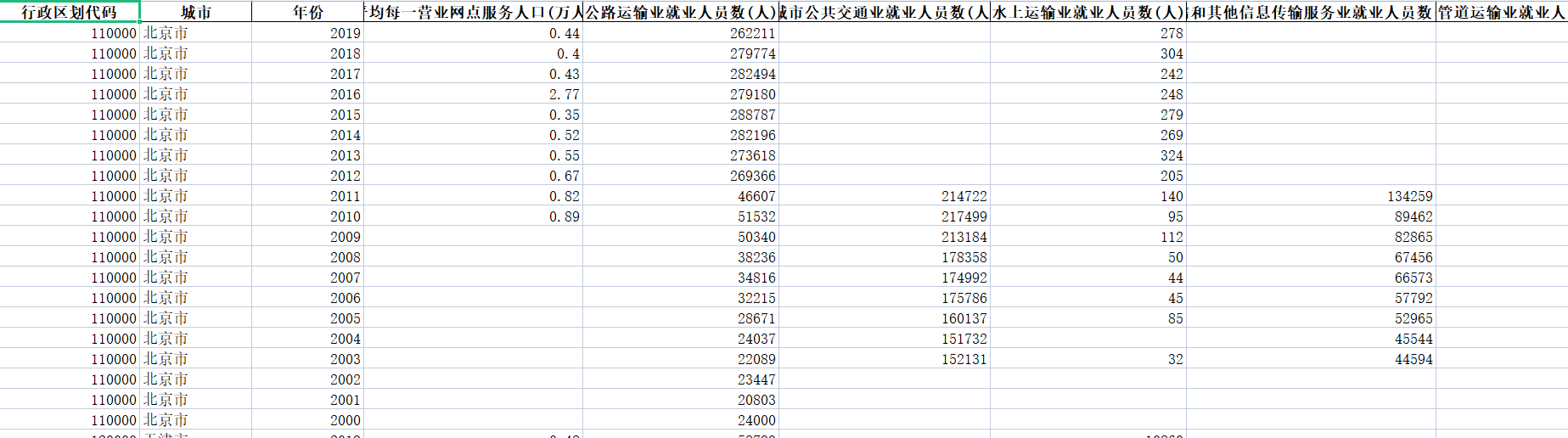
Task: Select the public transit value 214722
Action: (x=885, y=196)
